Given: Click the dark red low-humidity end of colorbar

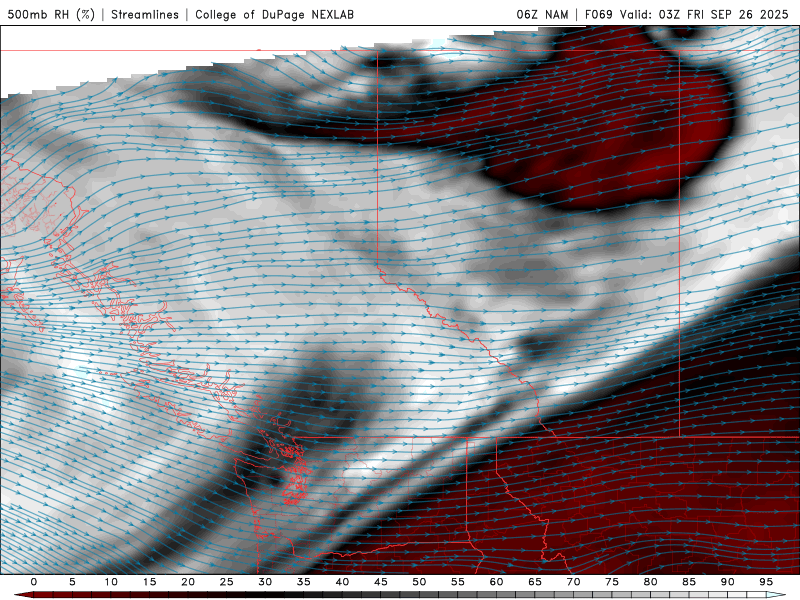Looking at the screenshot, I should click(x=23, y=595).
